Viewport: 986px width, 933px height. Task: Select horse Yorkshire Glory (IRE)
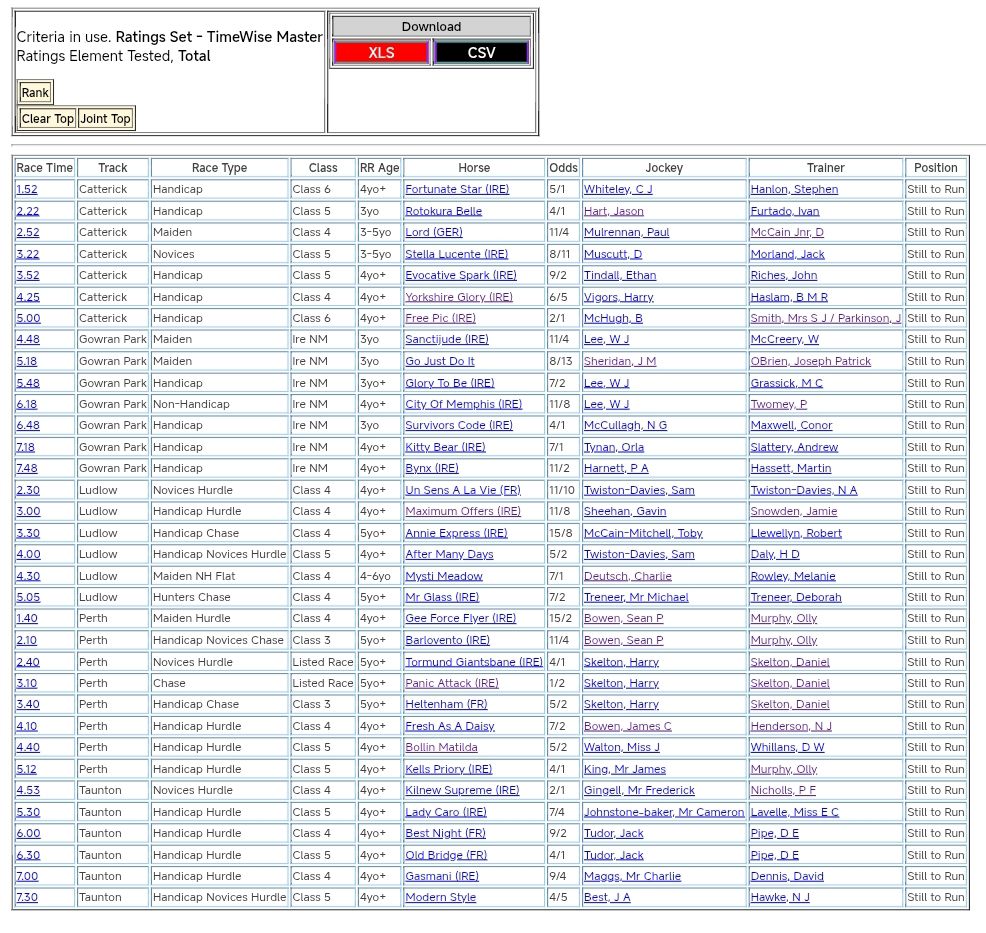[458, 297]
